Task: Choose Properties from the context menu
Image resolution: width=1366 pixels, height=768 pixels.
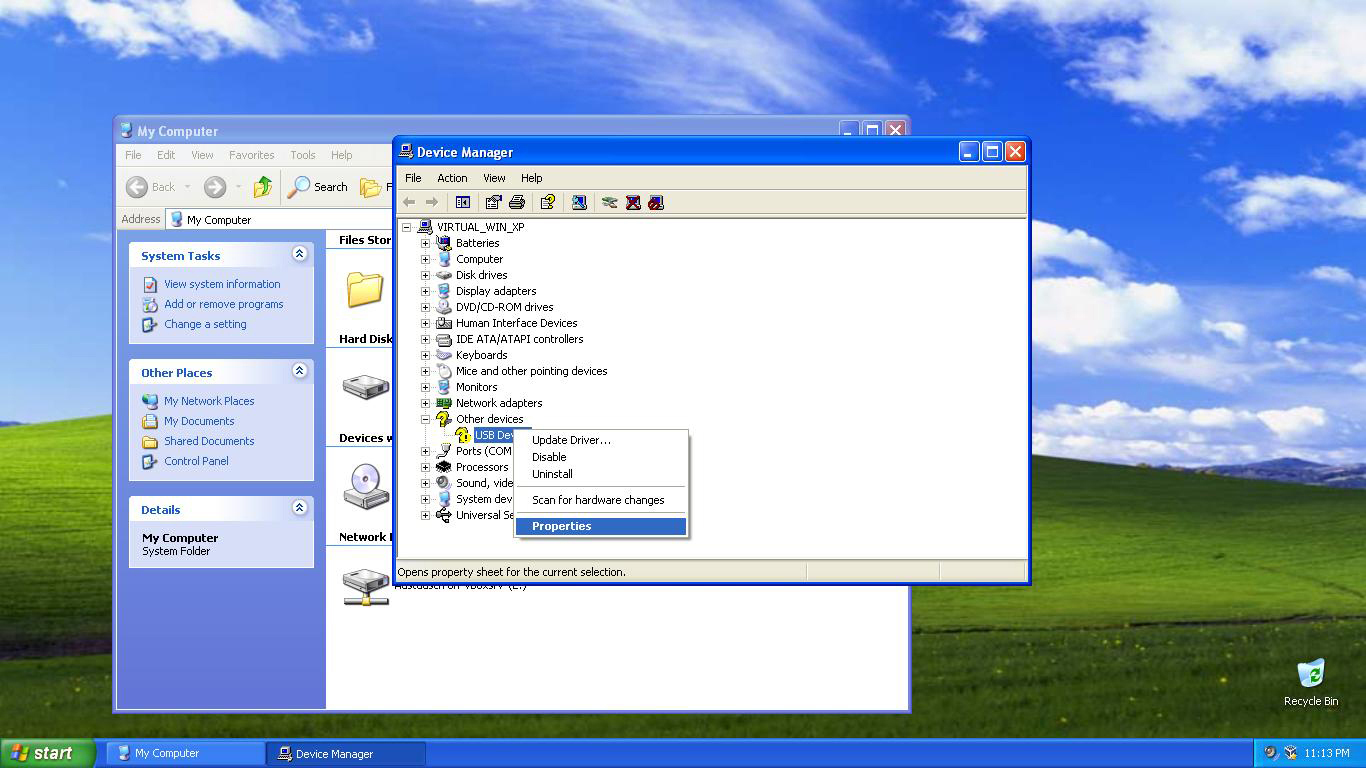Action: pos(600,526)
